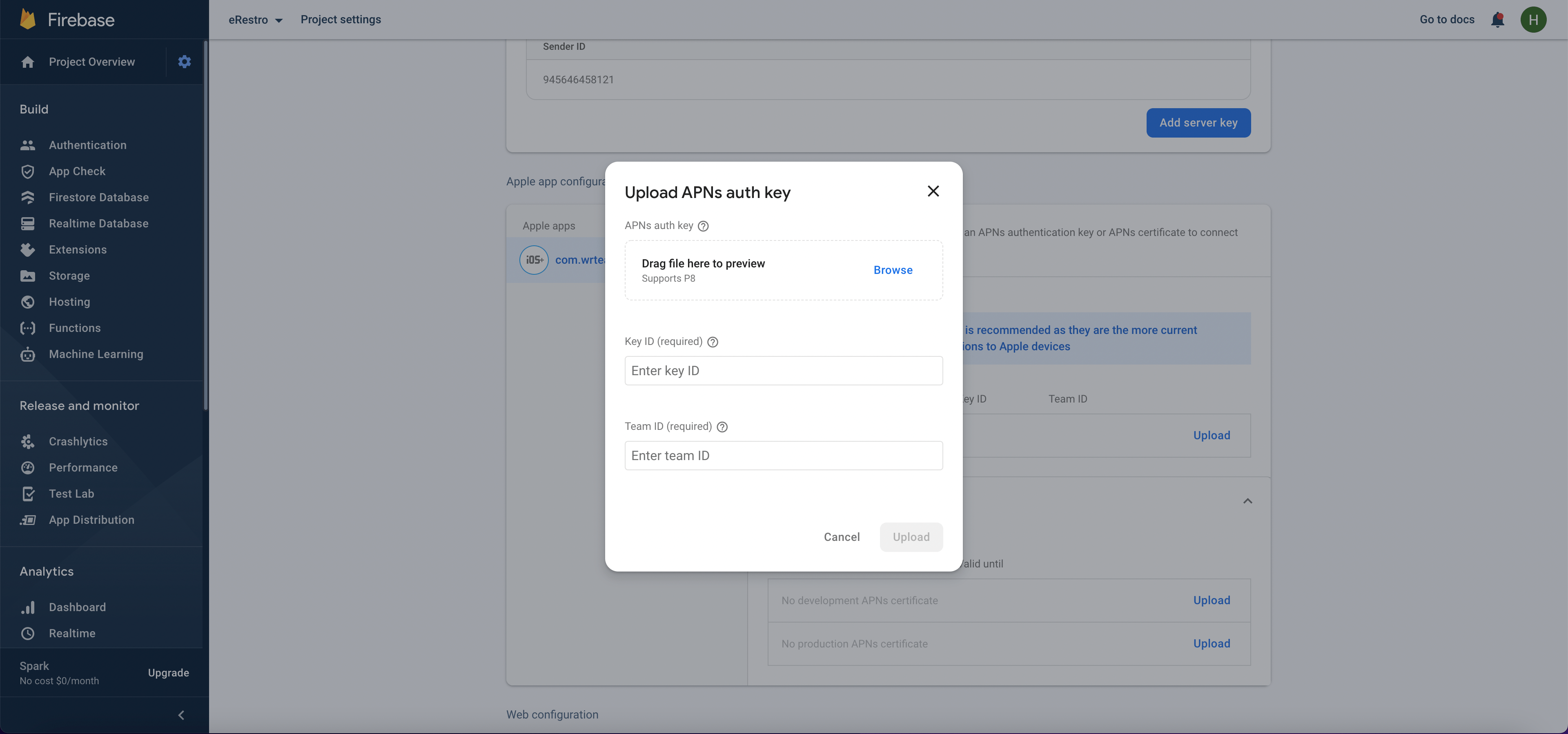Click the Authentication people icon
1568x734 pixels.
point(27,145)
